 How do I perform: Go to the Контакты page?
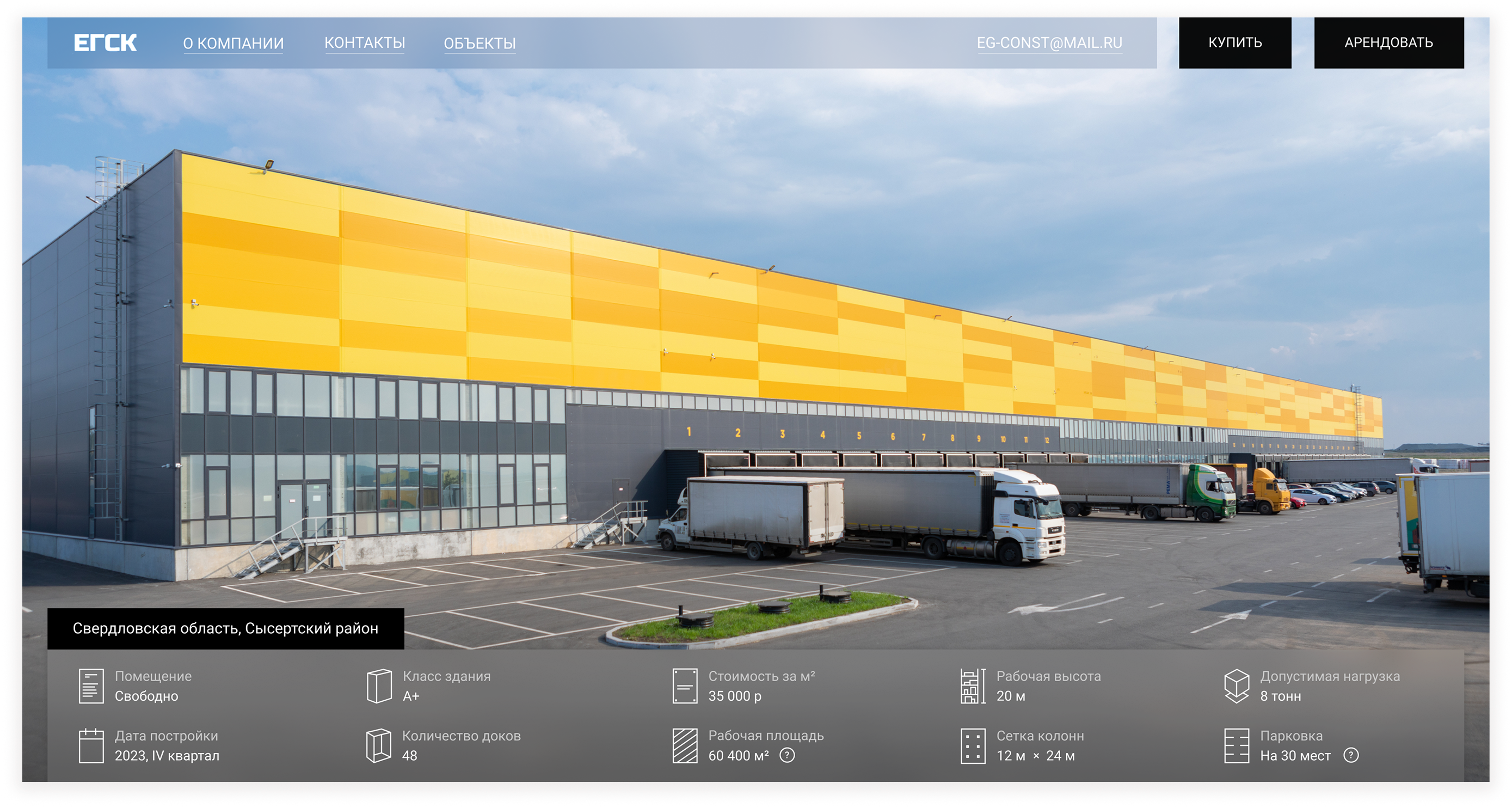365,43
